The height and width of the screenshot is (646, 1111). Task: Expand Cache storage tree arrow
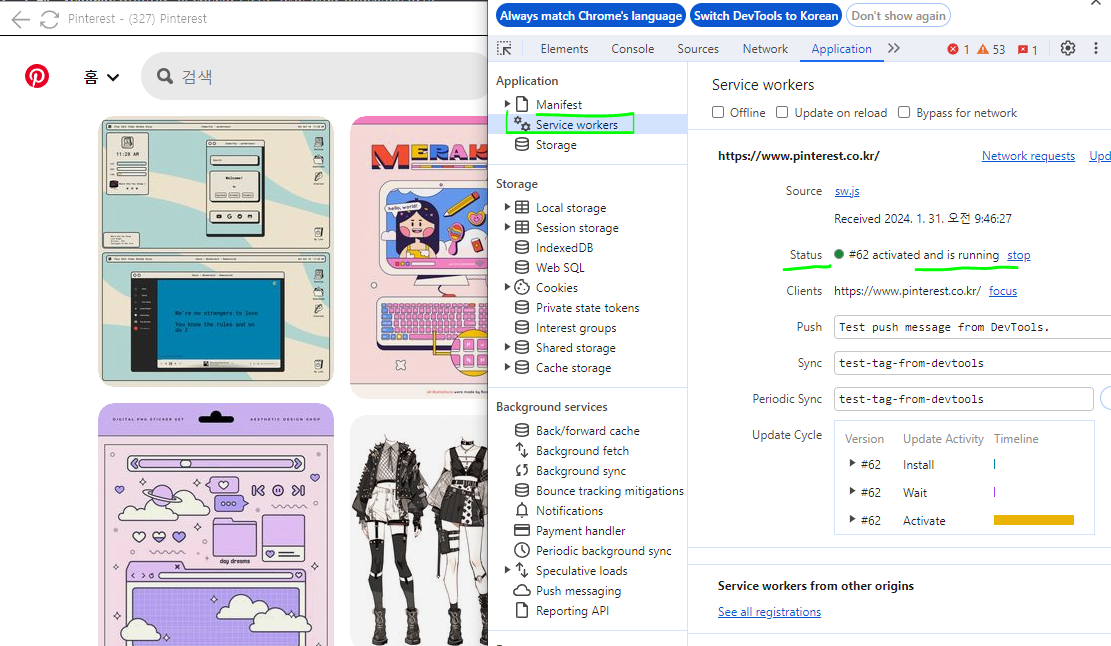507,367
